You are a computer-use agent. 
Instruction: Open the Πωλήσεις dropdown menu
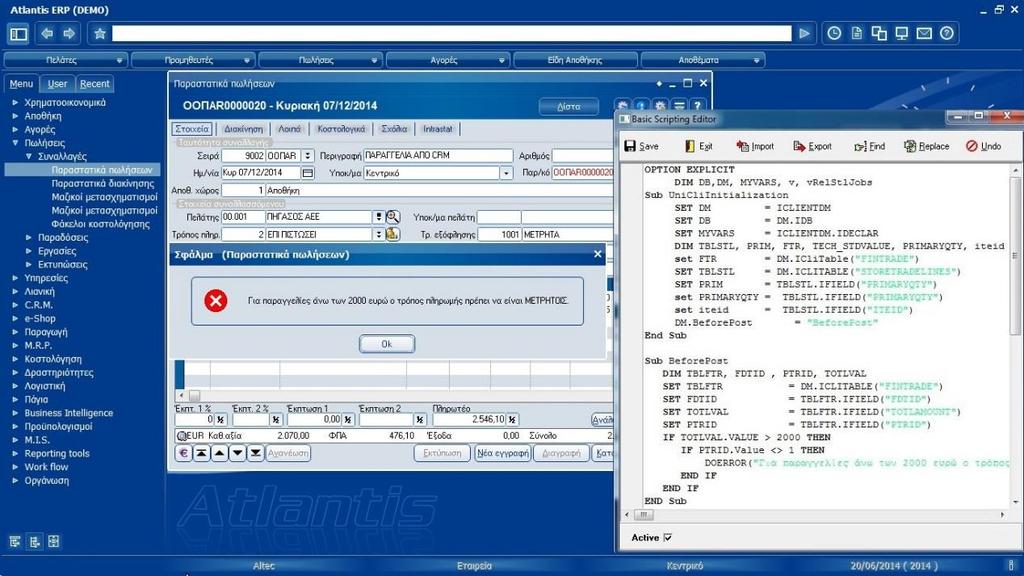320,60
